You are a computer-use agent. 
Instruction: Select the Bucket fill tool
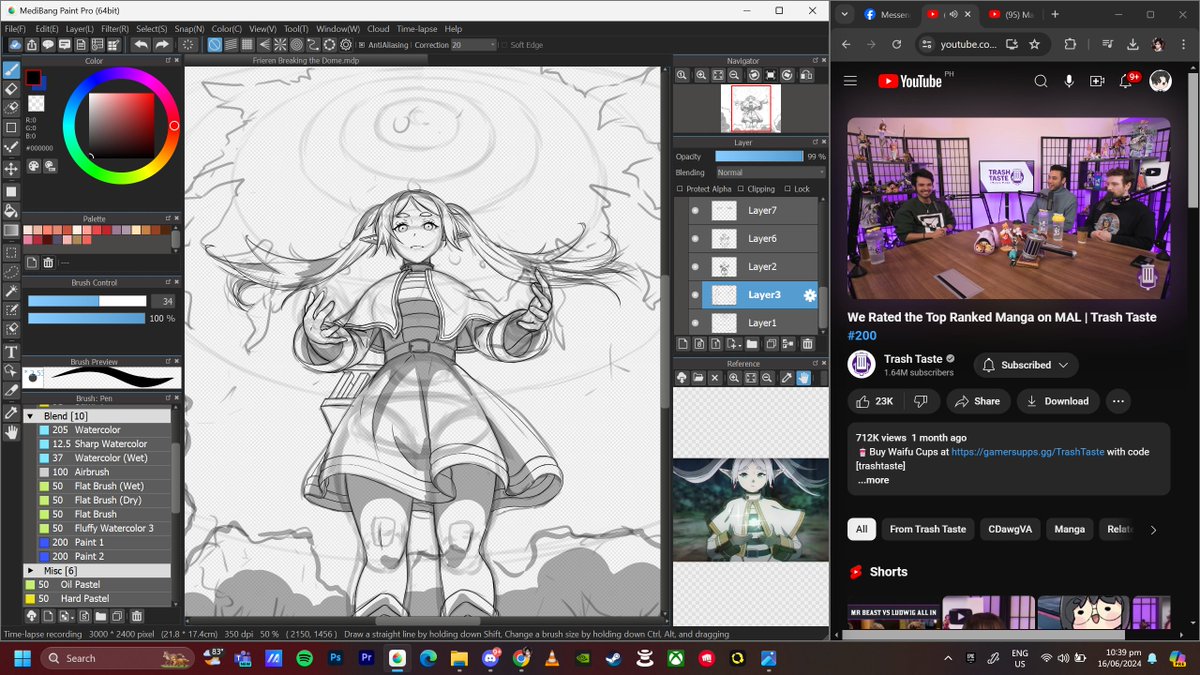[11, 211]
